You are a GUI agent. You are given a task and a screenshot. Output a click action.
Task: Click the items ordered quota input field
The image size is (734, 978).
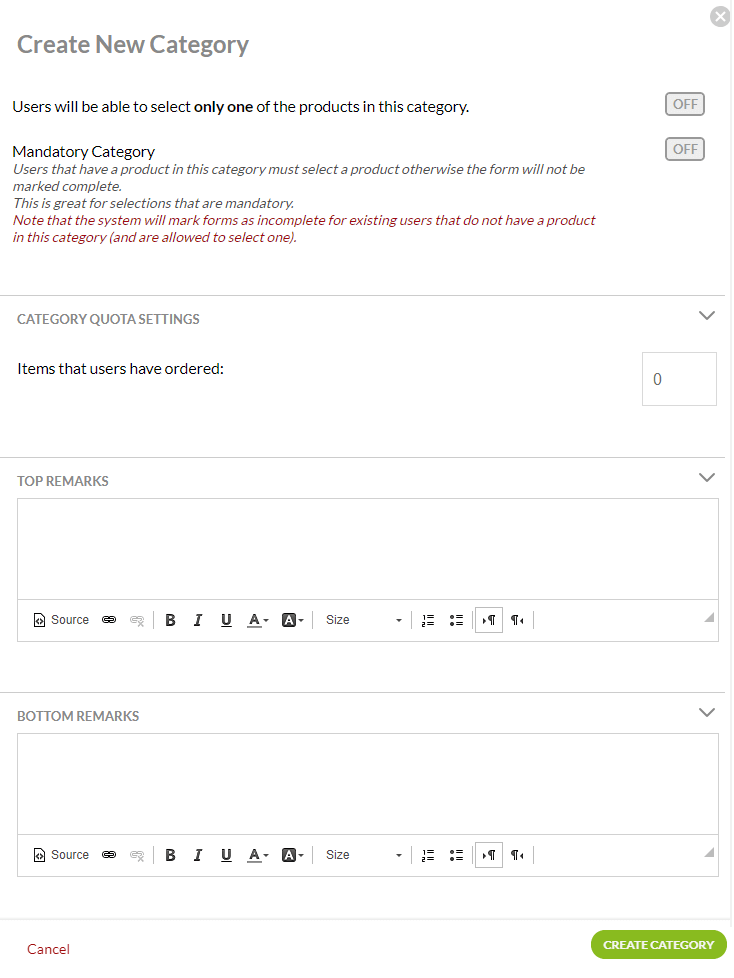[679, 379]
